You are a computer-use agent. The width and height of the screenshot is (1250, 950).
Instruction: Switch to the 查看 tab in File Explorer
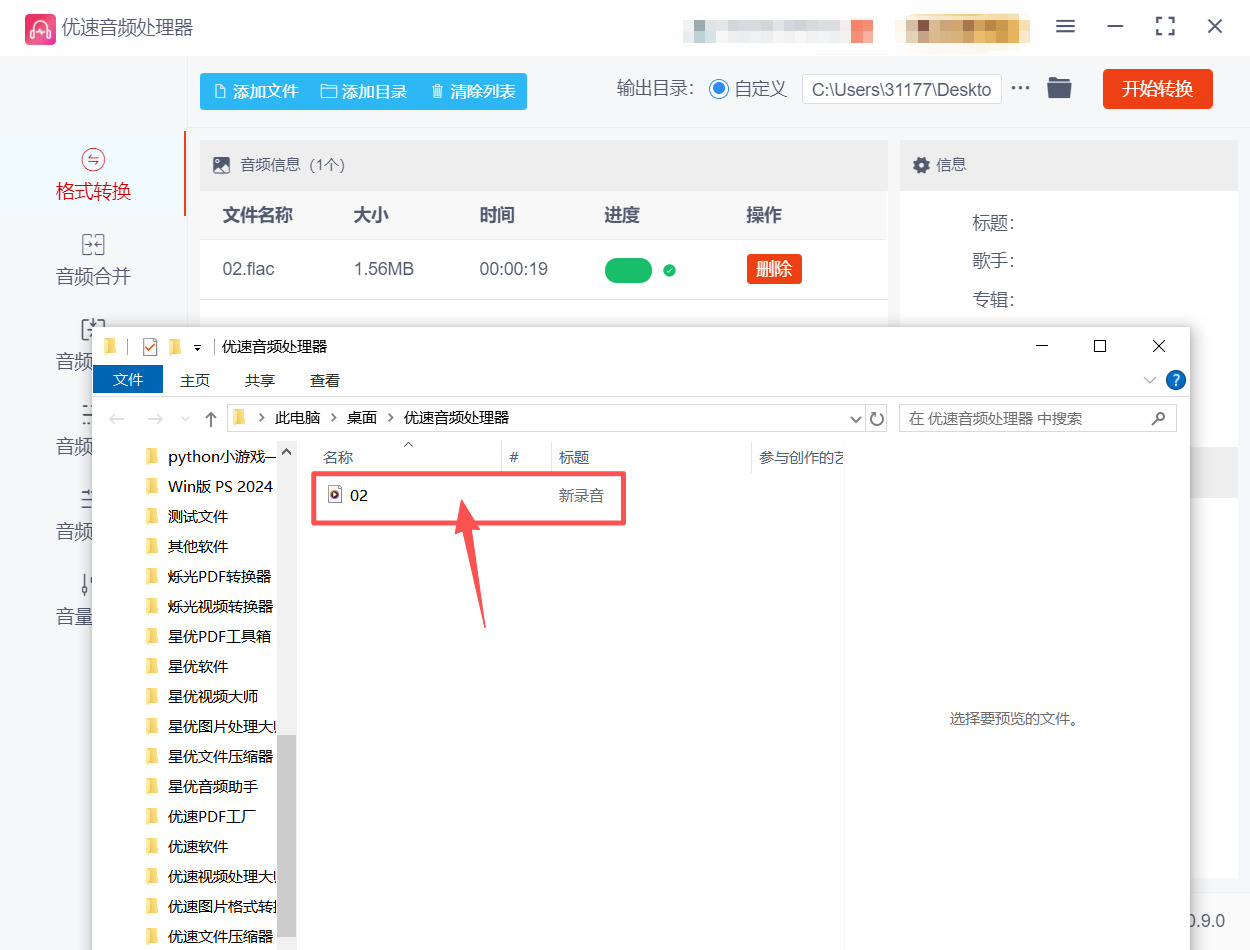coord(324,380)
